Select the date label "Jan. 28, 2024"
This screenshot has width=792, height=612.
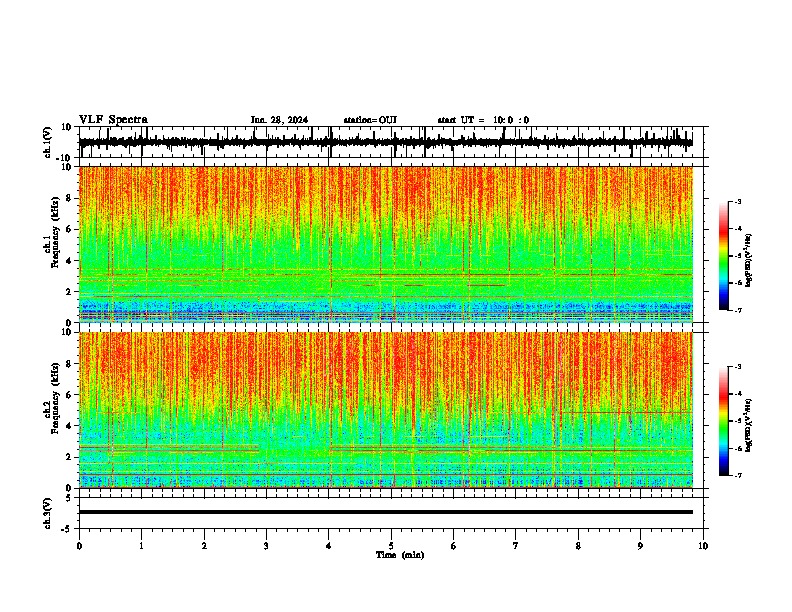point(279,120)
